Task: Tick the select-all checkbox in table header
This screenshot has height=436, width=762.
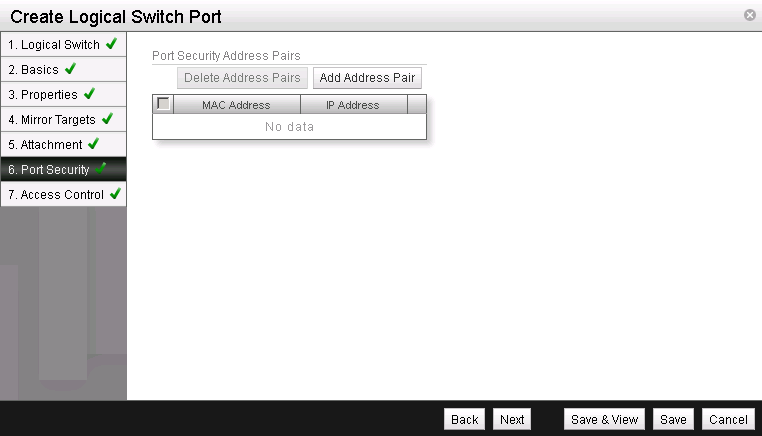Action: pos(163,104)
